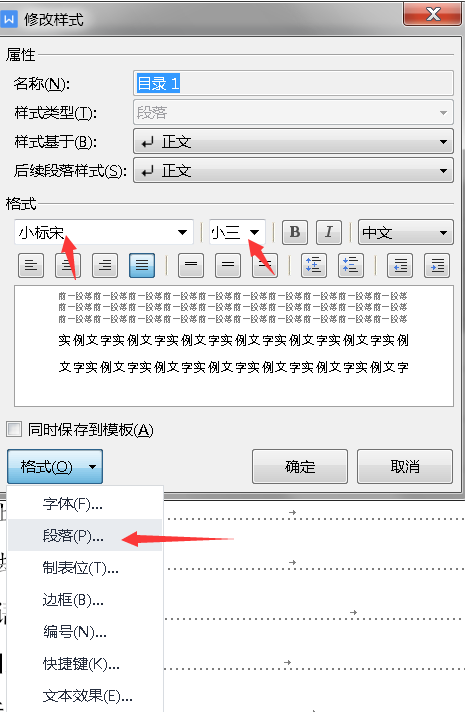
Task: Click the 确定 button
Action: click(x=300, y=466)
